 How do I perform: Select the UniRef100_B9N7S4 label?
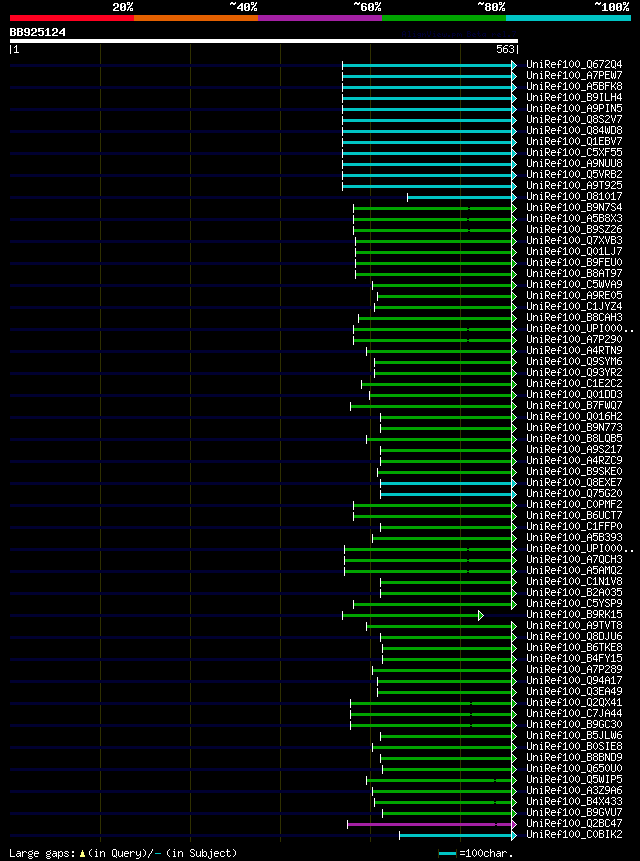[574, 208]
